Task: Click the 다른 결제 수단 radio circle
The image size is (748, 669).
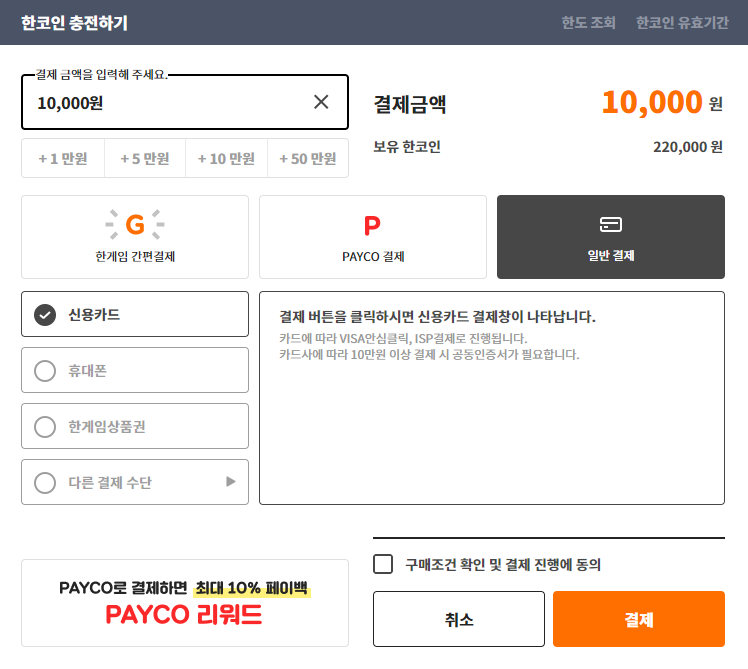Action: [45, 483]
